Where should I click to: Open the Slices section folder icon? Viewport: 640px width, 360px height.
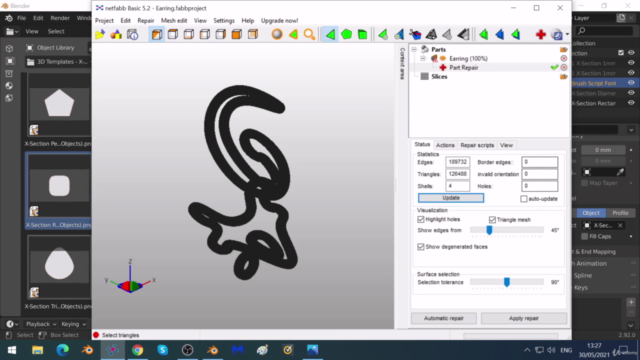pyautogui.click(x=564, y=77)
